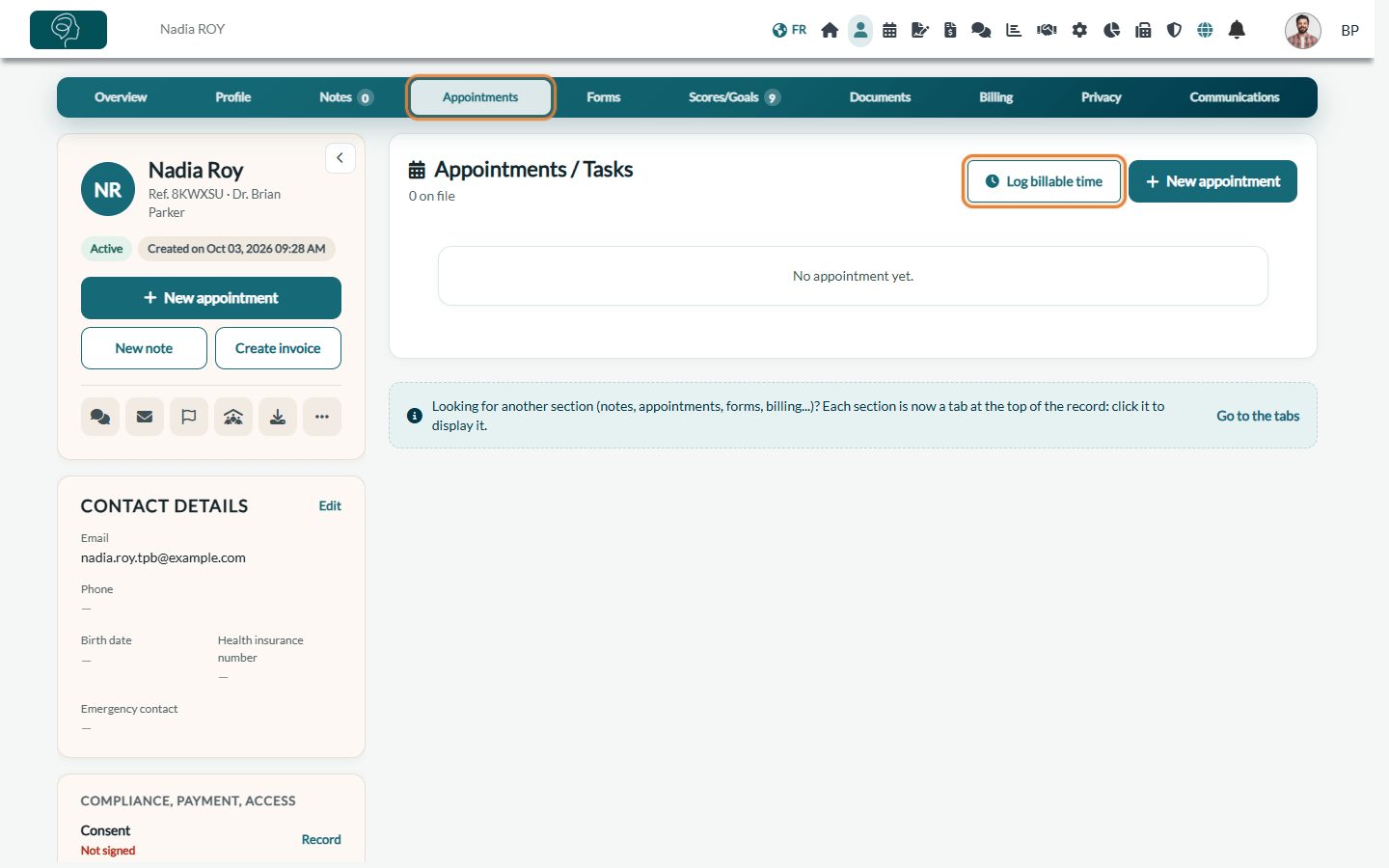Click the teal globe icon near the bell
This screenshot has height=868, width=1389.
pyautogui.click(x=1205, y=30)
